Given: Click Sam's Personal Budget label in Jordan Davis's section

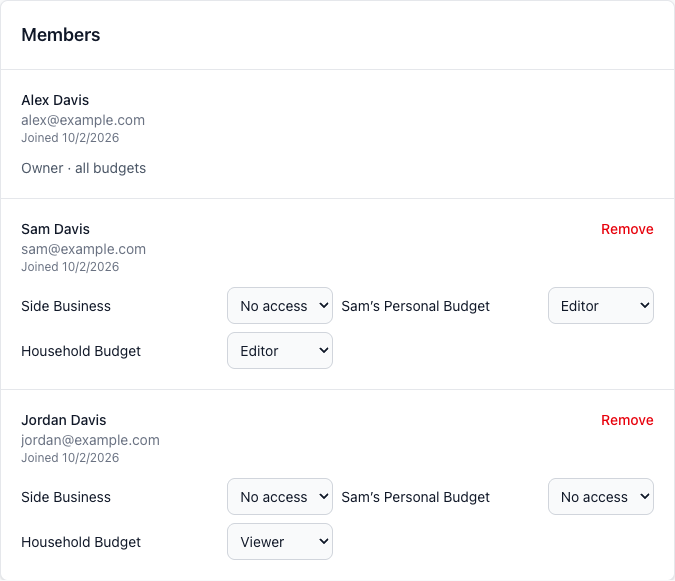Looking at the screenshot, I should 415,497.
